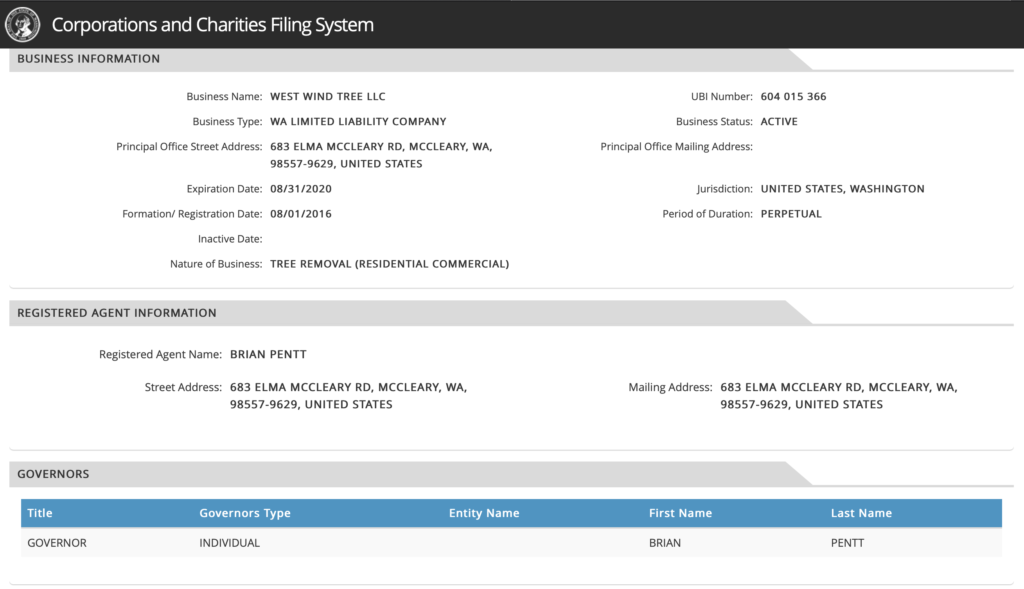This screenshot has height=589, width=1024.
Task: Click the Entity Name column header
Action: (484, 513)
